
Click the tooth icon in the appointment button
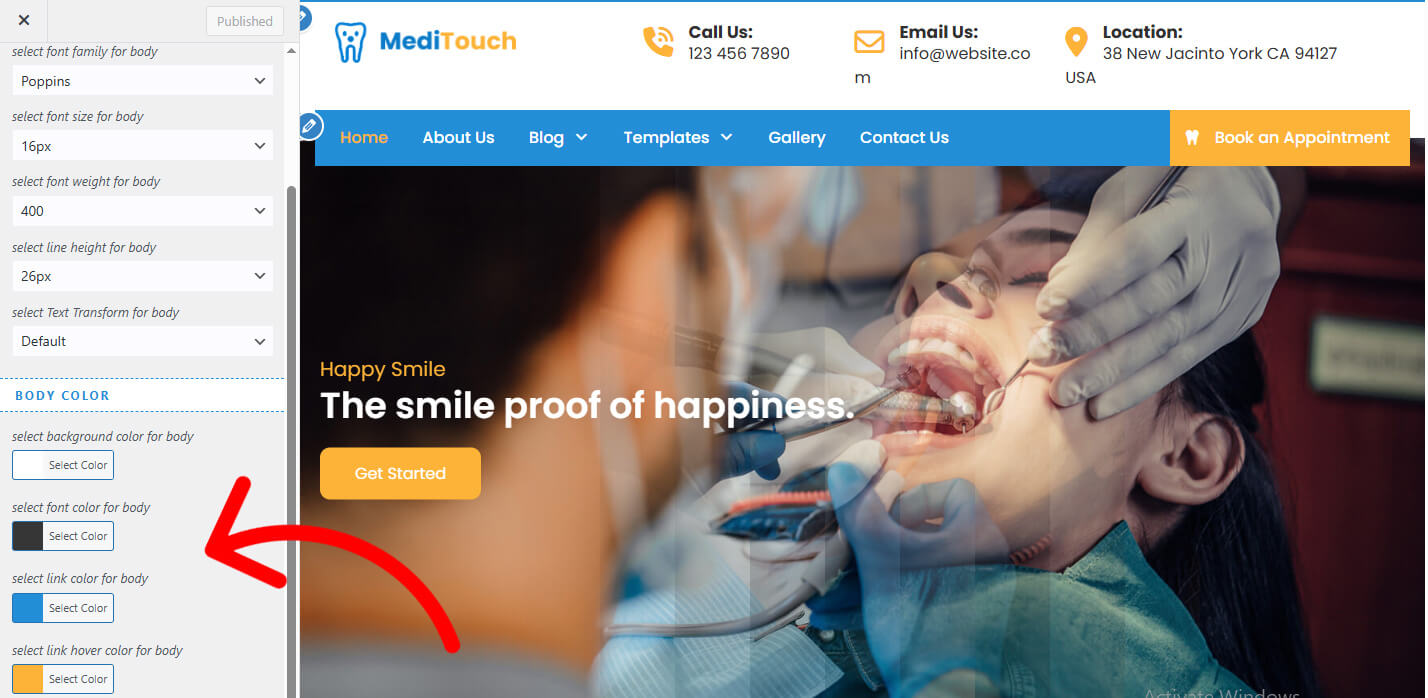coord(1192,138)
